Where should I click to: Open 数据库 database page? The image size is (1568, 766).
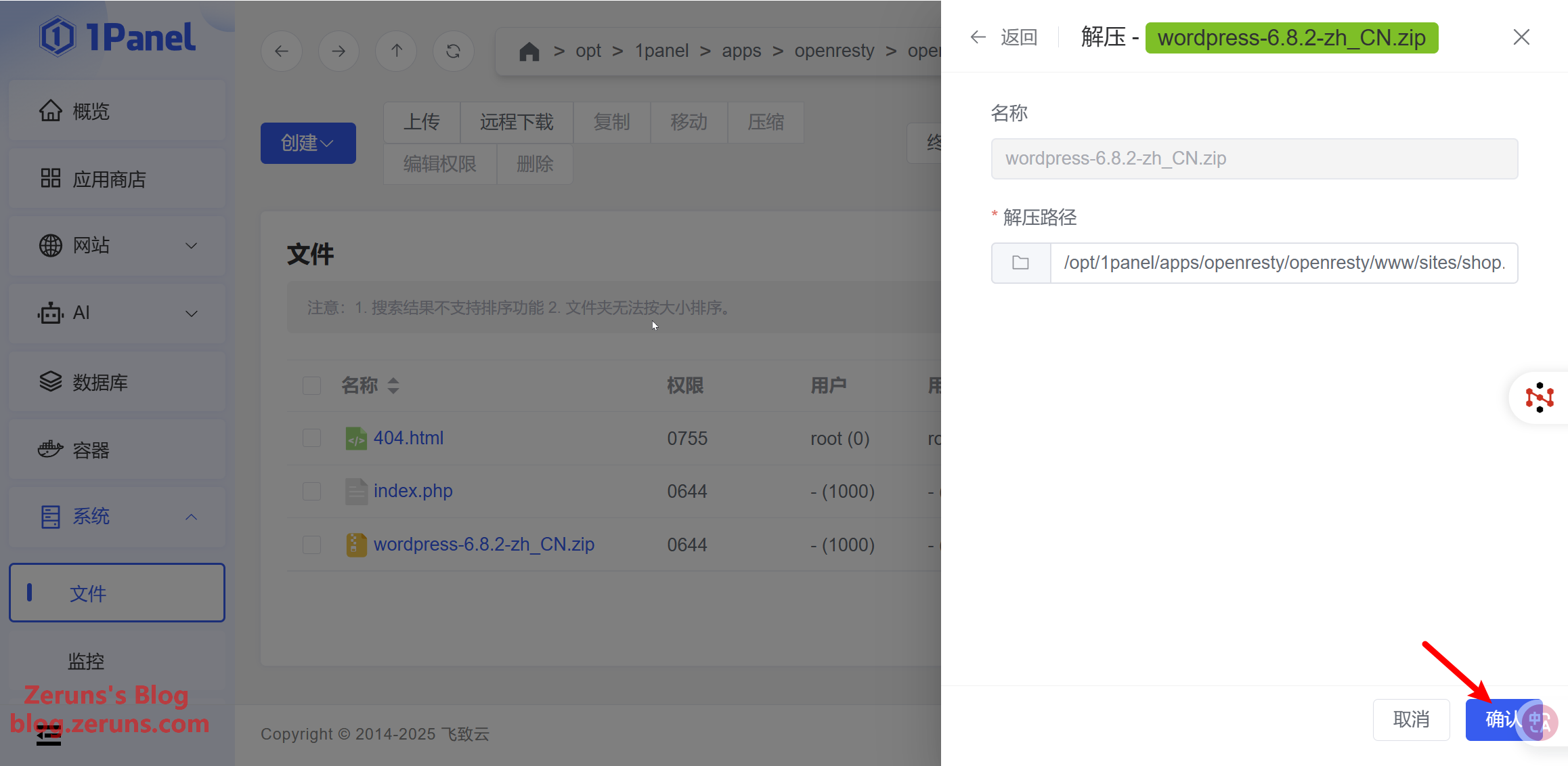point(117,382)
